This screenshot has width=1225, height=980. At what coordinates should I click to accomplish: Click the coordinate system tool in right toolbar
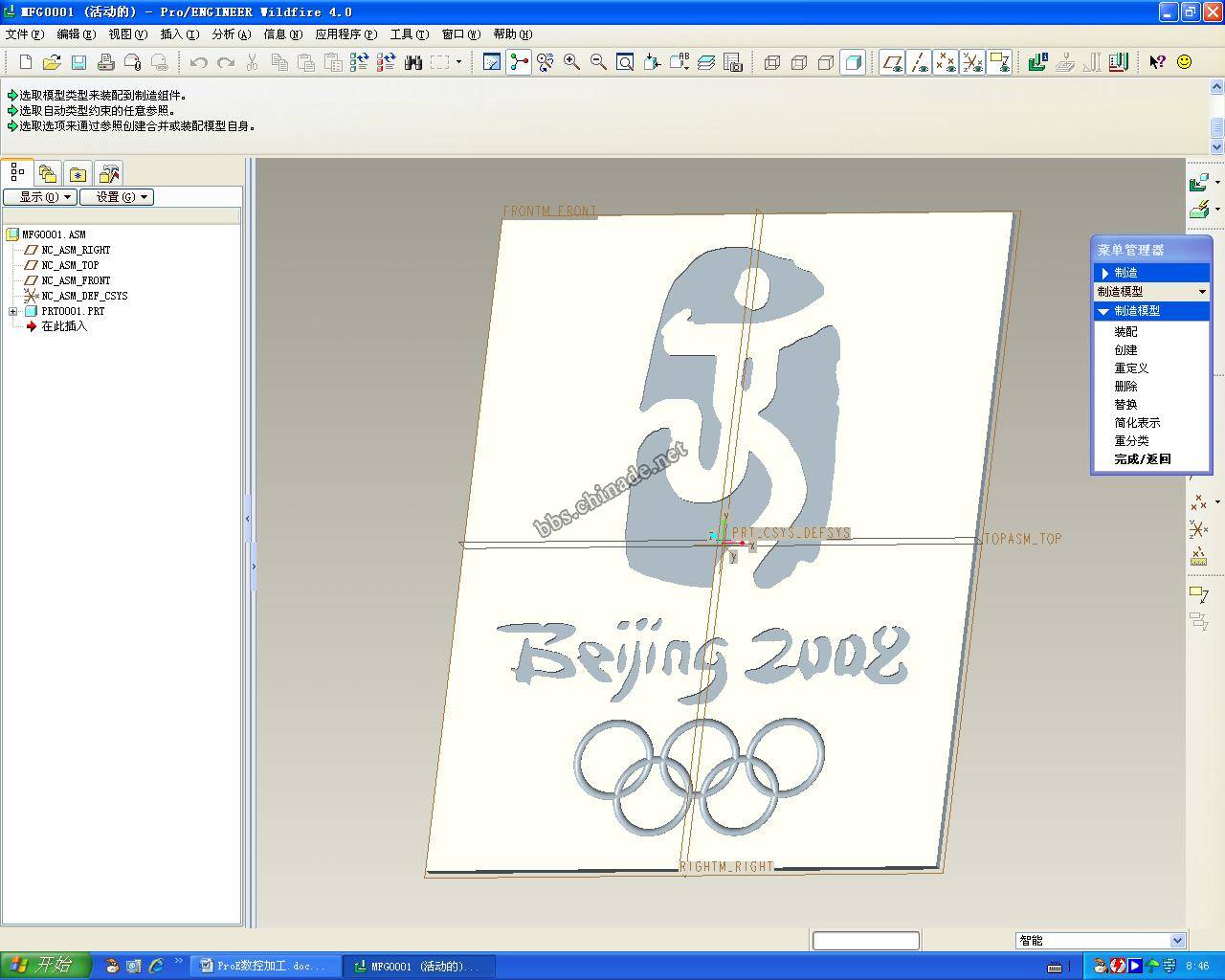tap(1197, 528)
